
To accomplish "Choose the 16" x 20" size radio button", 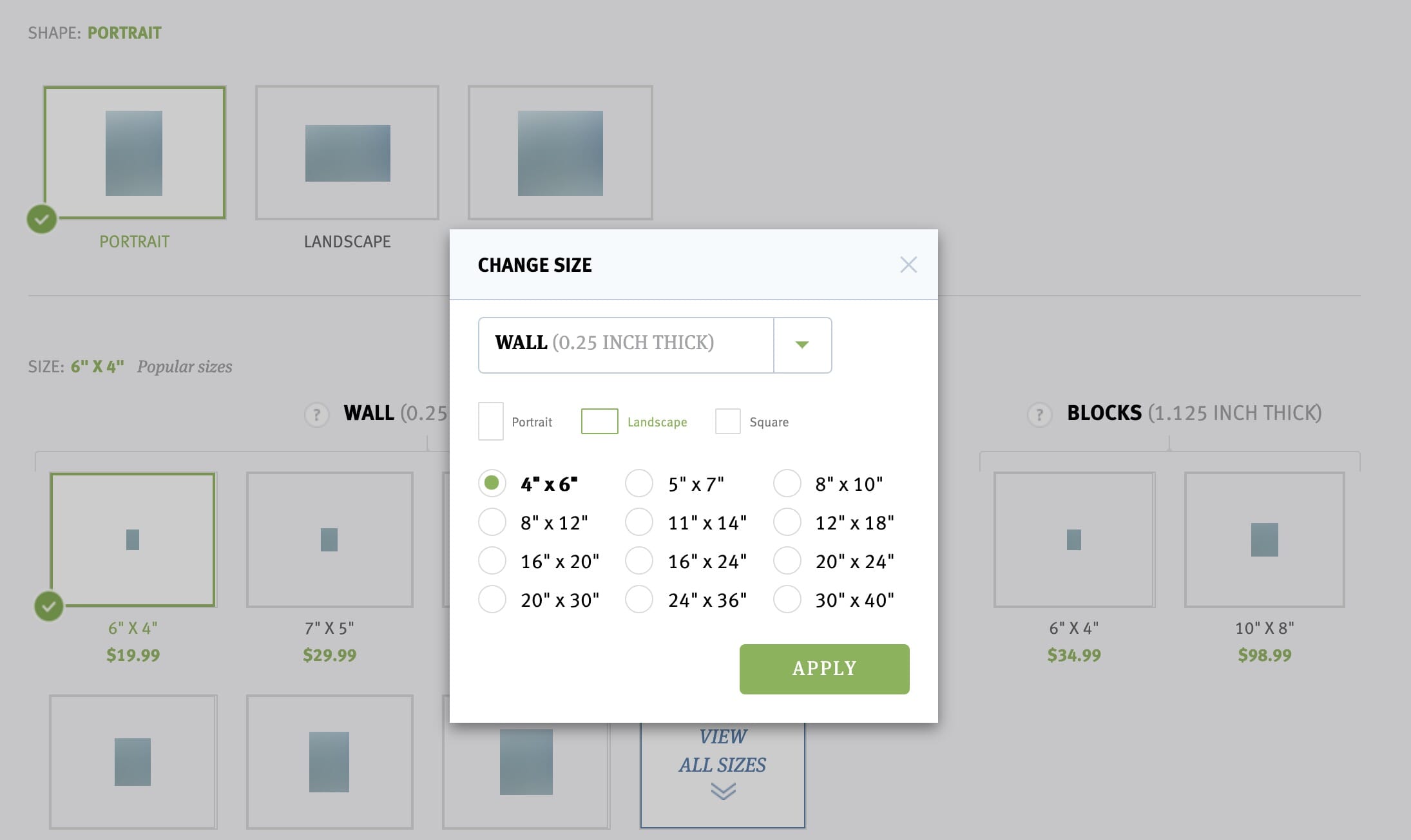I will click(492, 560).
